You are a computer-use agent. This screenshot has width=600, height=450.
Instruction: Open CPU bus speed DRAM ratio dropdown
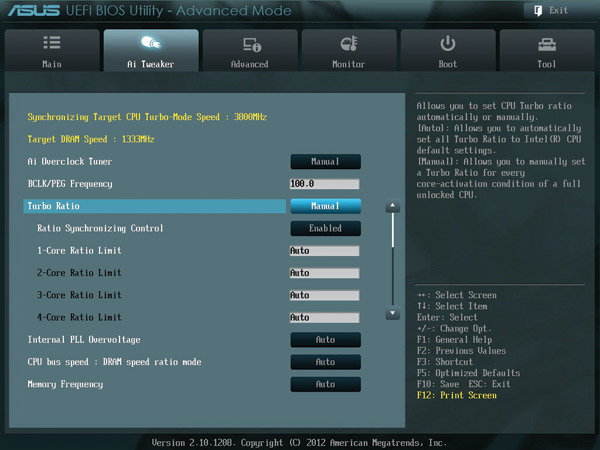point(325,362)
